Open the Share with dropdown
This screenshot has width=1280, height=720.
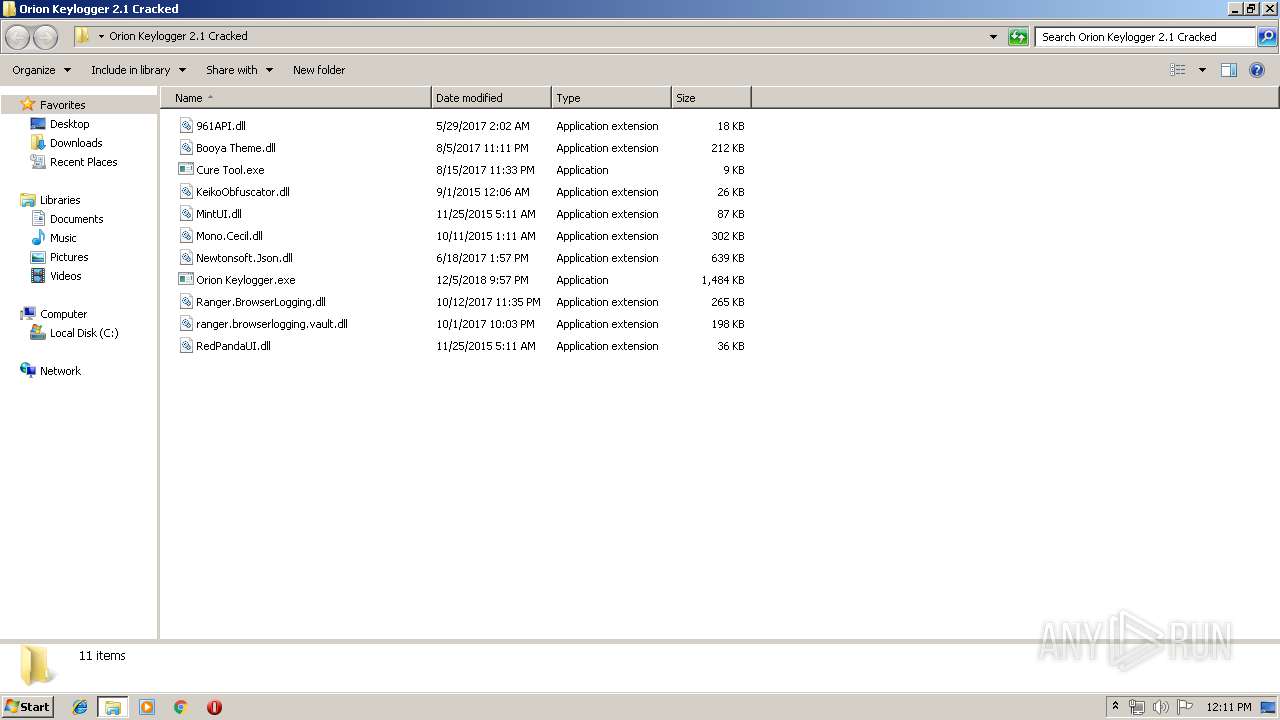(239, 70)
